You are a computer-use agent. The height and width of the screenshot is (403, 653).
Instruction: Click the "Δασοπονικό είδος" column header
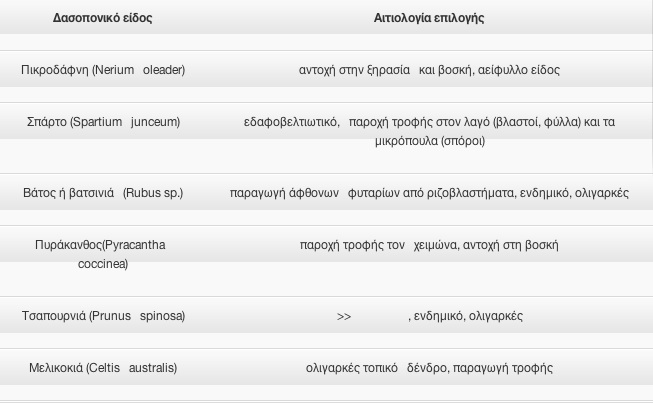102,18
